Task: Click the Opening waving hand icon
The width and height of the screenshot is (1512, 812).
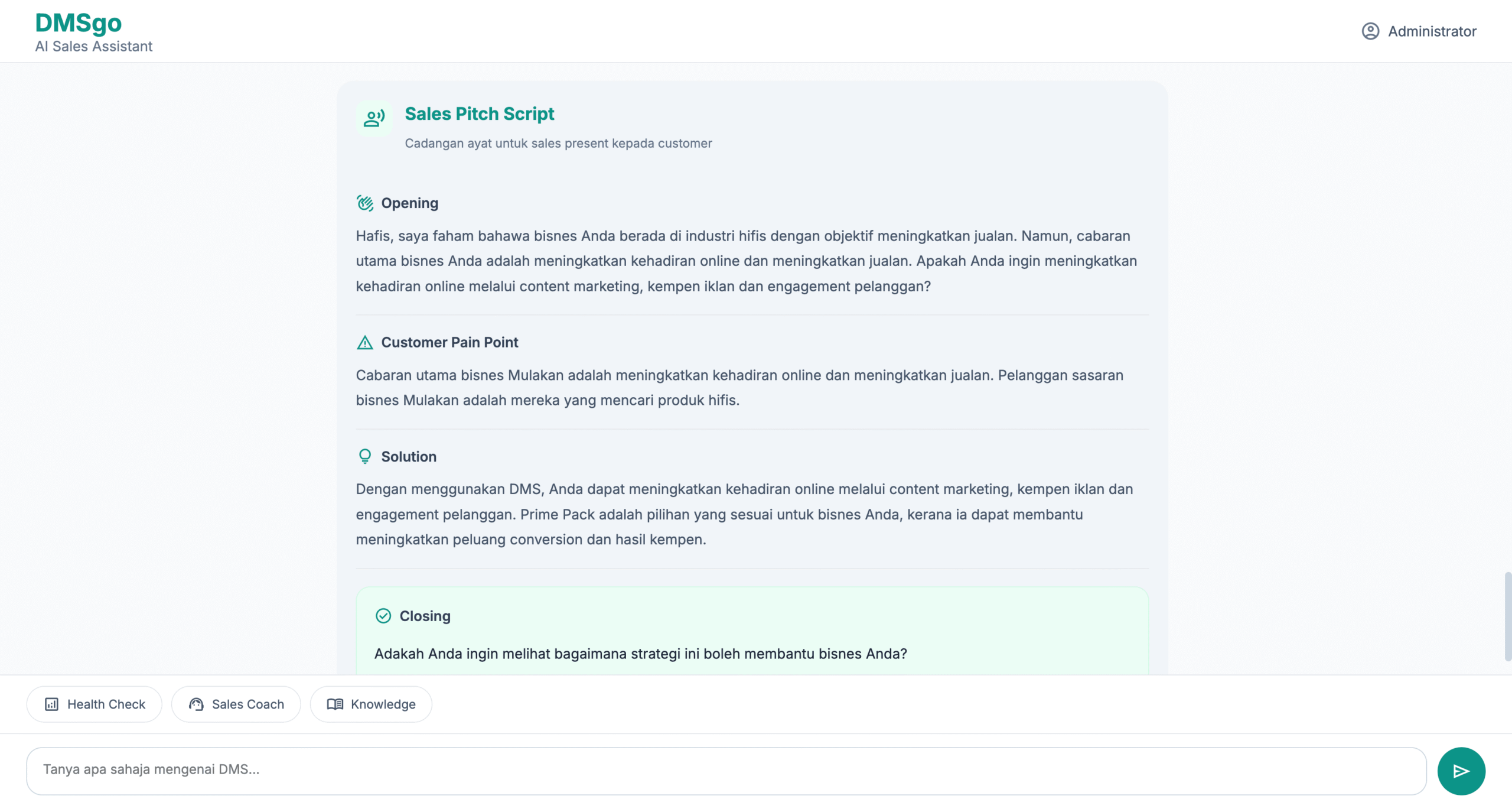Action: tap(365, 203)
